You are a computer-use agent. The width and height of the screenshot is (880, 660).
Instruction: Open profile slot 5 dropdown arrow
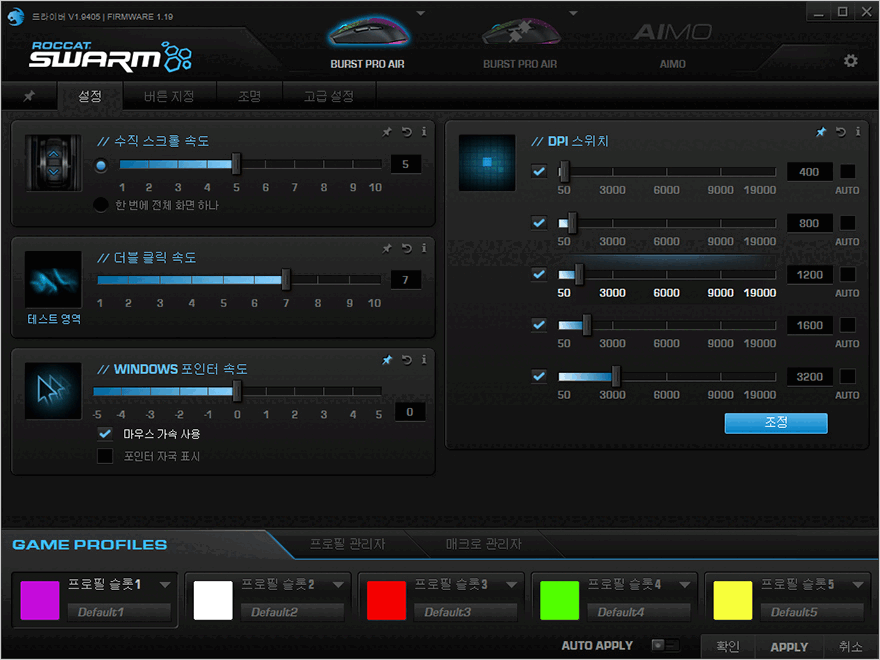pyautogui.click(x=858, y=585)
